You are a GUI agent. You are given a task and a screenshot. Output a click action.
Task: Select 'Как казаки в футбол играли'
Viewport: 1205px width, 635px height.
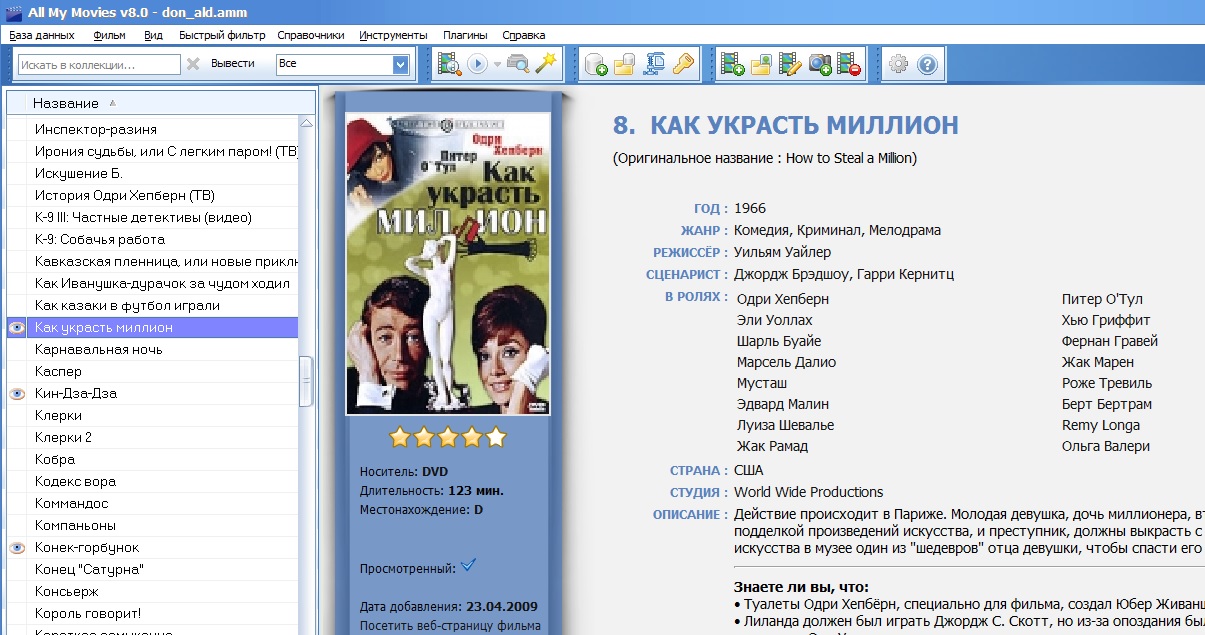click(x=152, y=305)
